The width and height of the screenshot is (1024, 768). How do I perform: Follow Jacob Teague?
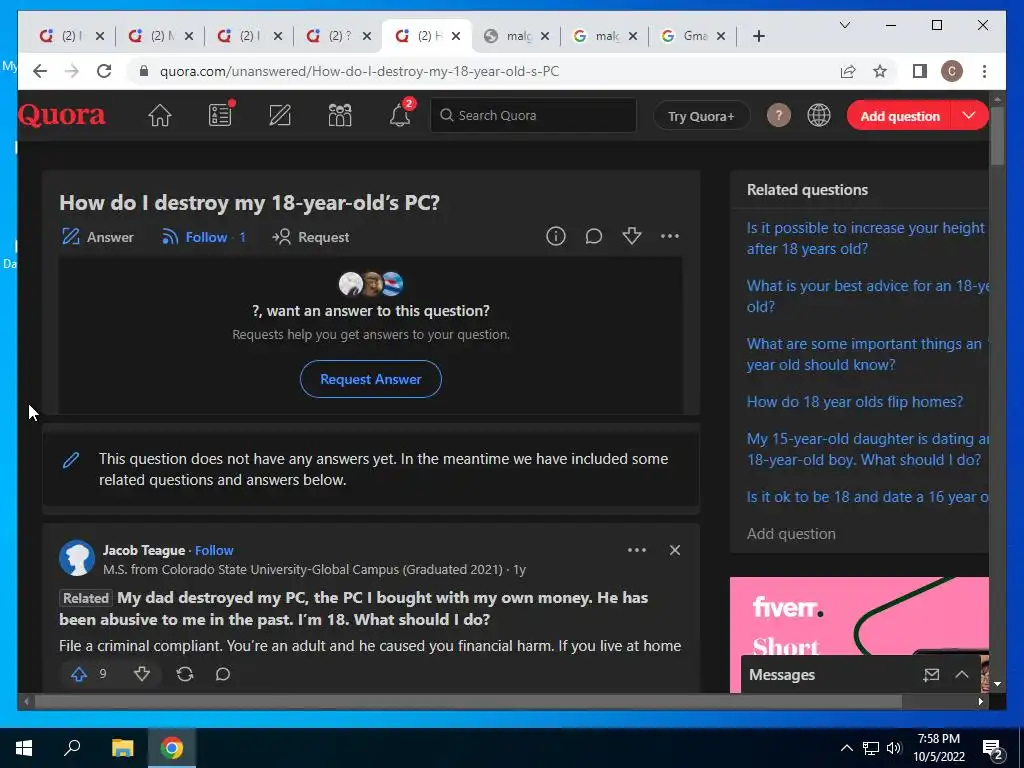(214, 550)
